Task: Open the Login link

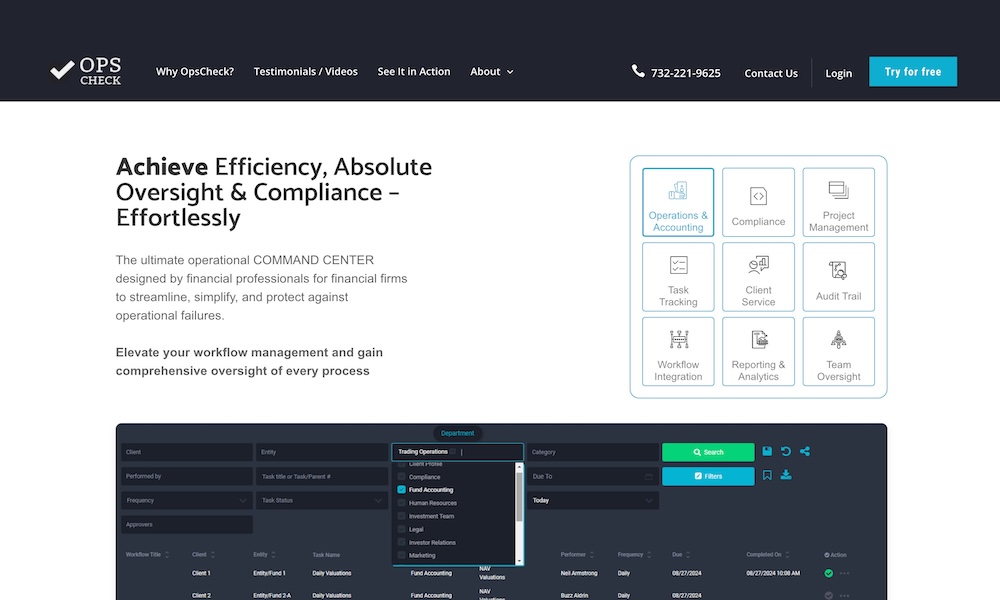Action: point(838,73)
